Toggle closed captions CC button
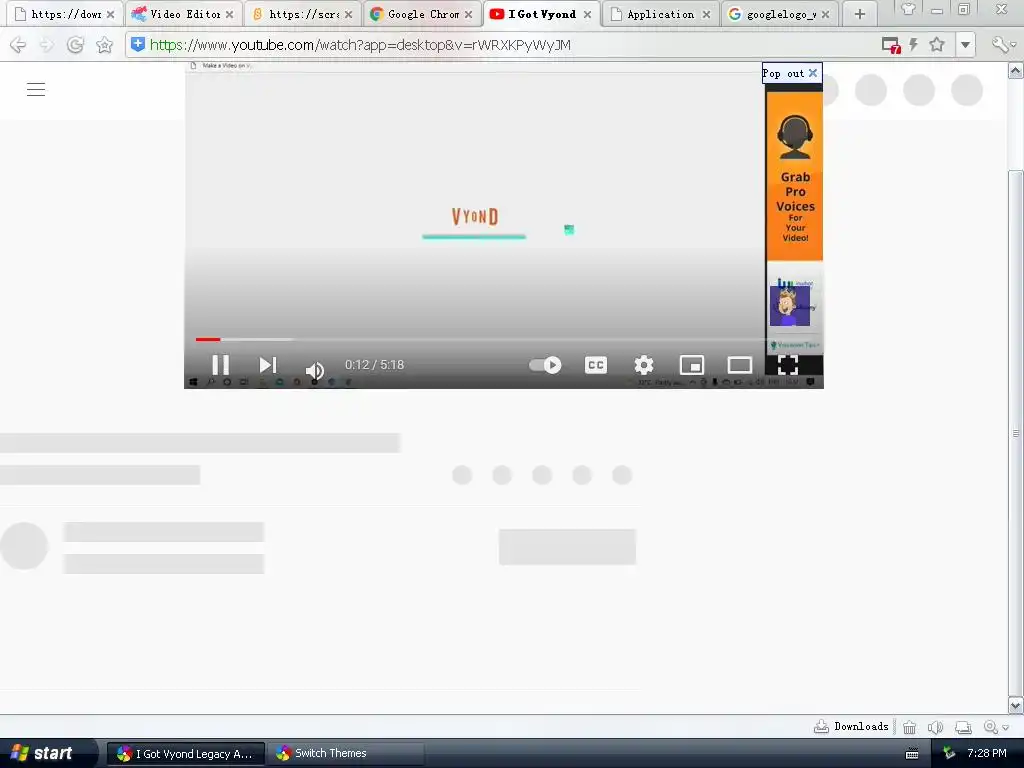This screenshot has width=1024, height=768. pos(596,364)
